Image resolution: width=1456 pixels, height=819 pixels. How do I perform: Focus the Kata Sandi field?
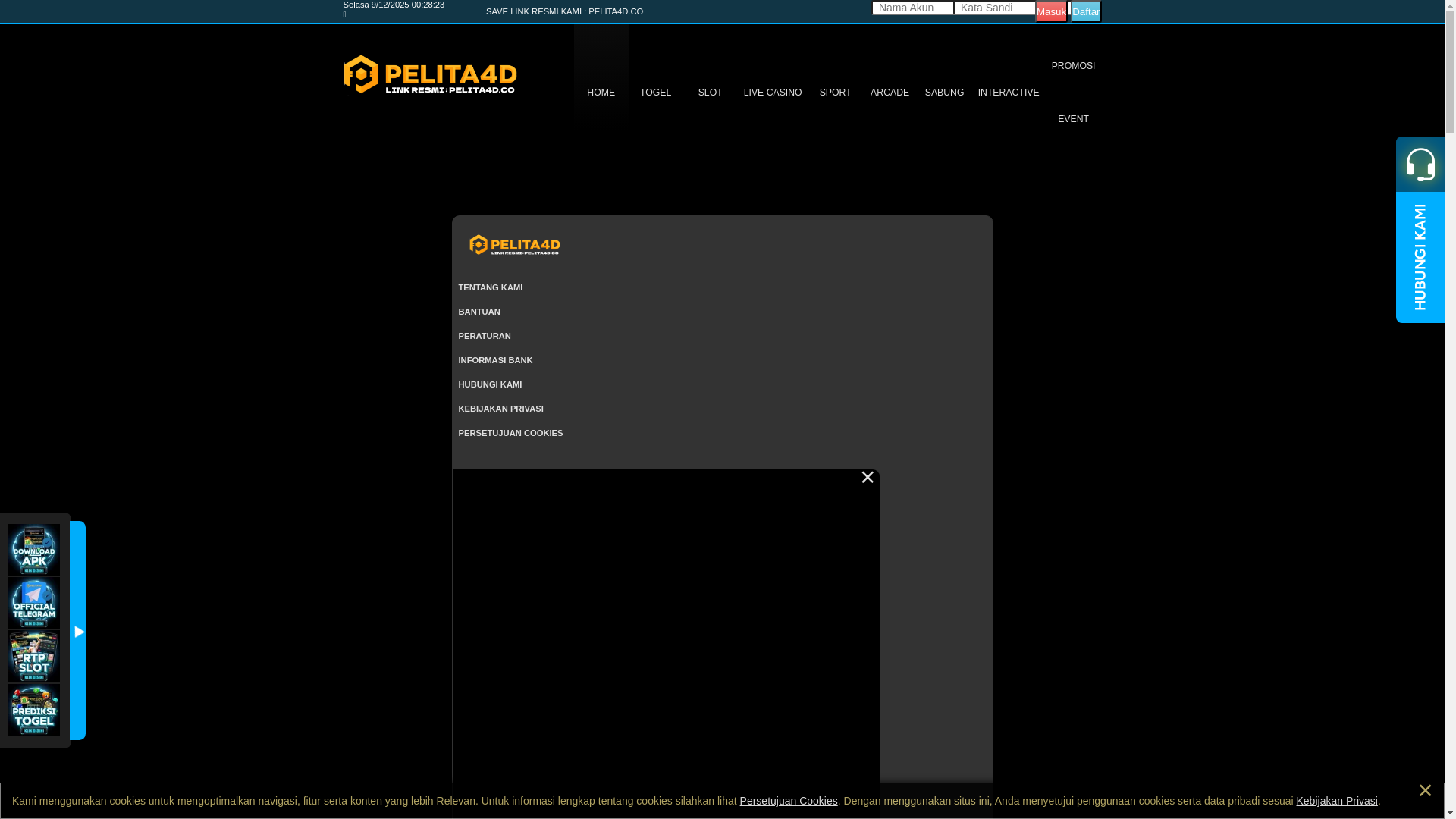(x=995, y=8)
